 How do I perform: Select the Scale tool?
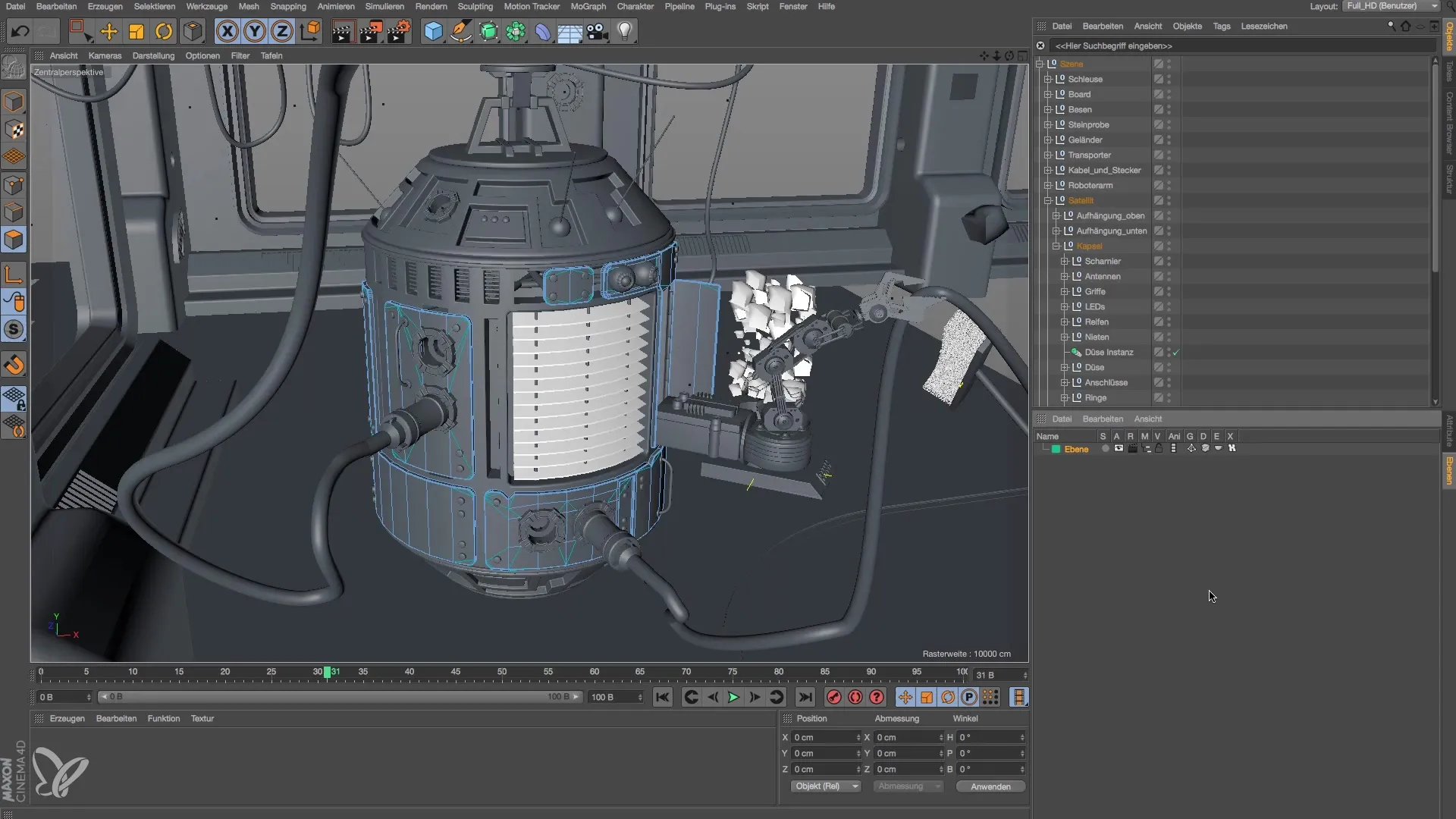(136, 31)
